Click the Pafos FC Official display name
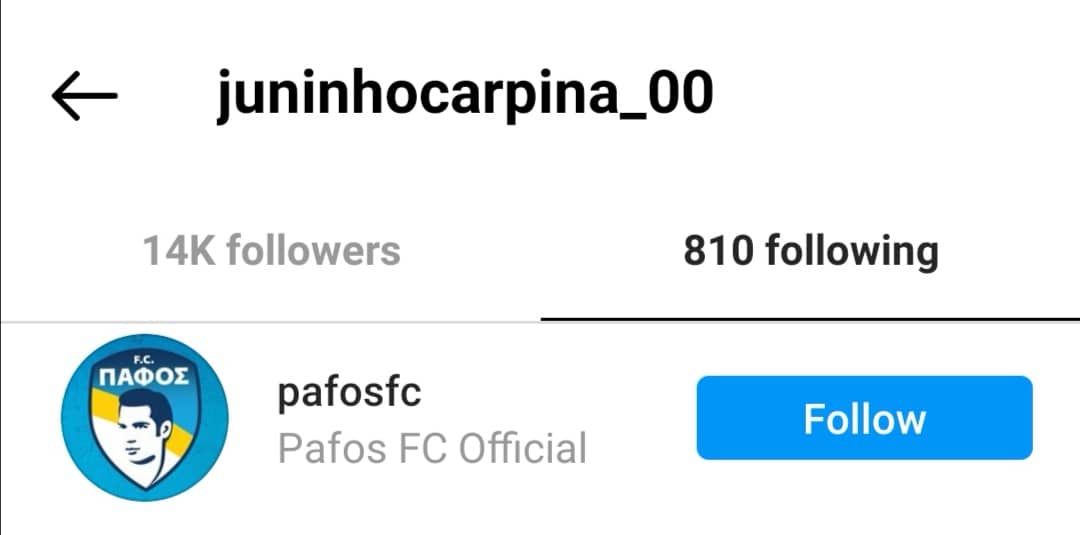 (x=432, y=448)
